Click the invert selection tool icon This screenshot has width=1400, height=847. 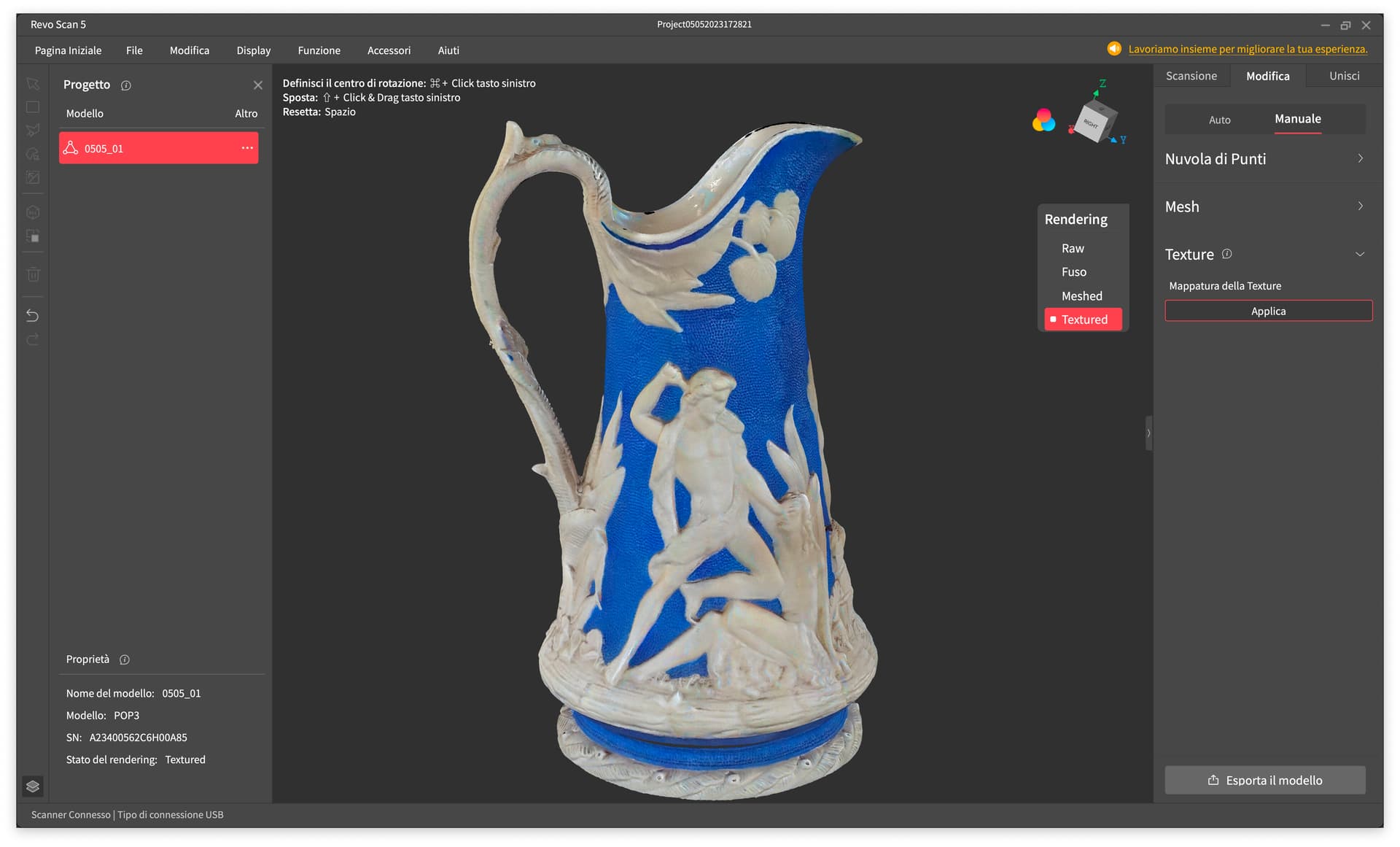click(x=33, y=236)
